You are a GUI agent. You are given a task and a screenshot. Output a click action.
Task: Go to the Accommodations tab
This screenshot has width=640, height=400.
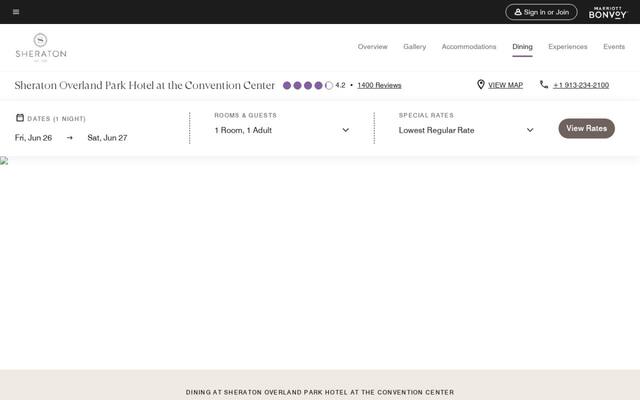469,47
